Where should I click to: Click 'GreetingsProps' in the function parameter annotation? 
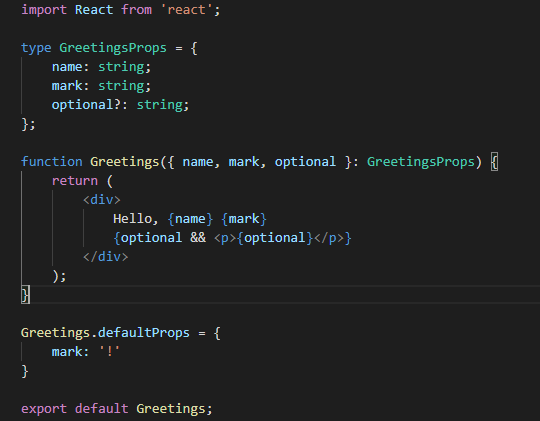coord(421,162)
